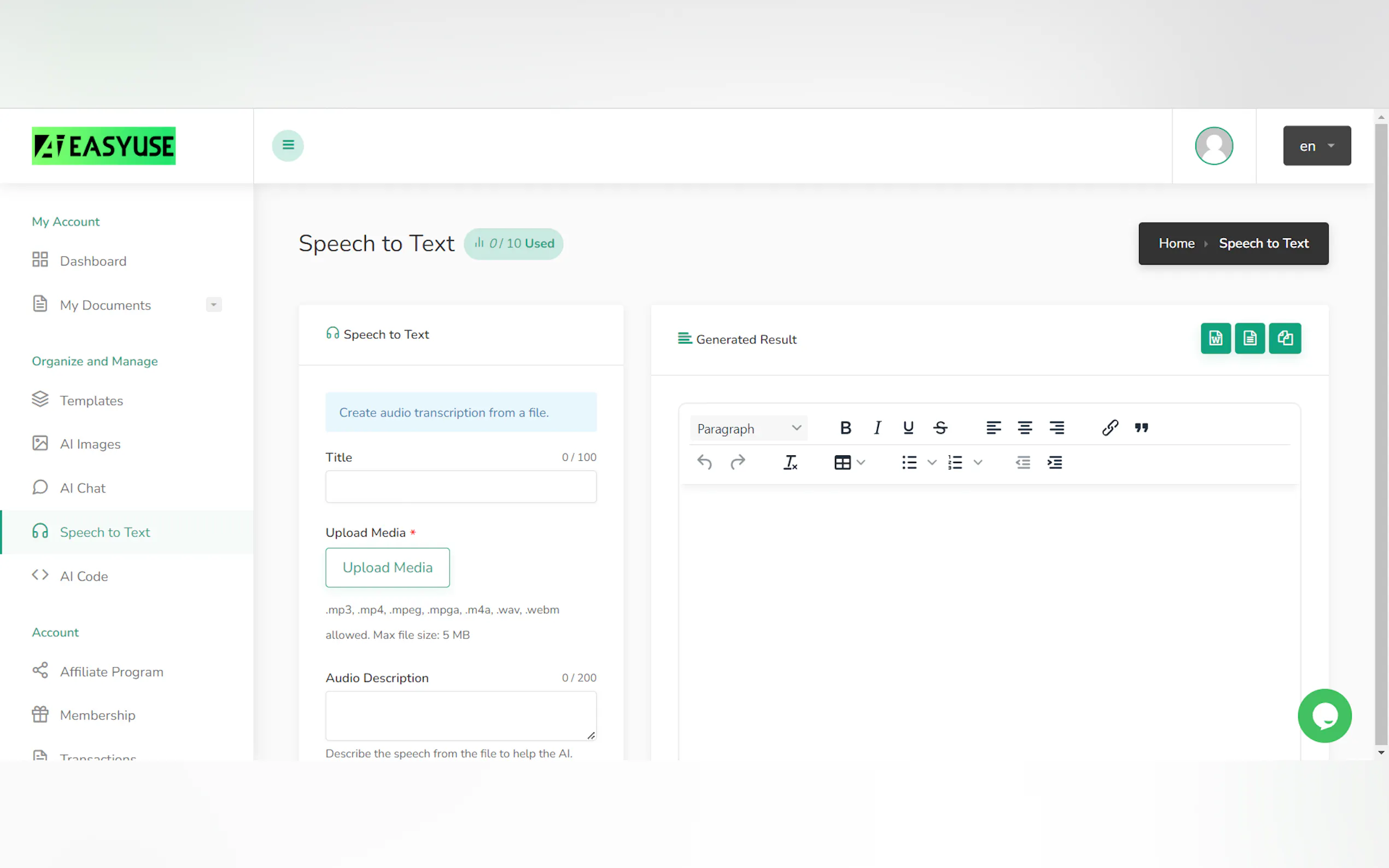Click the hamburger sidebar toggle button
Image resolution: width=1389 pixels, height=868 pixels.
tap(288, 145)
